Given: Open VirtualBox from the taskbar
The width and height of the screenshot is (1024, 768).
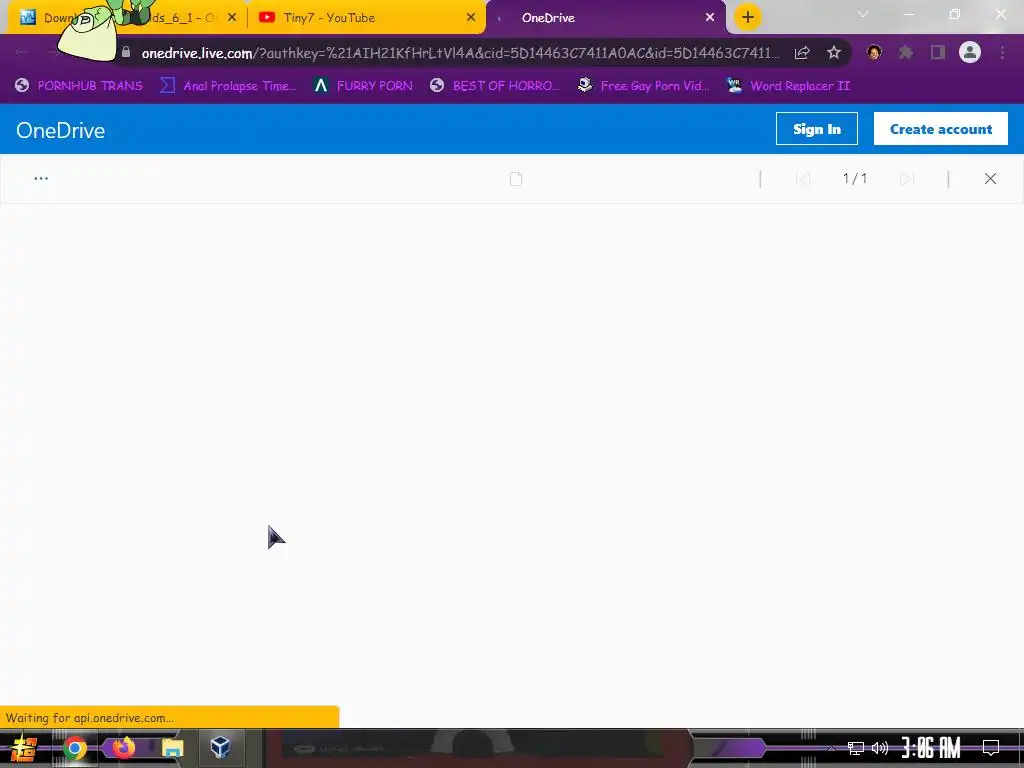Looking at the screenshot, I should pos(220,748).
